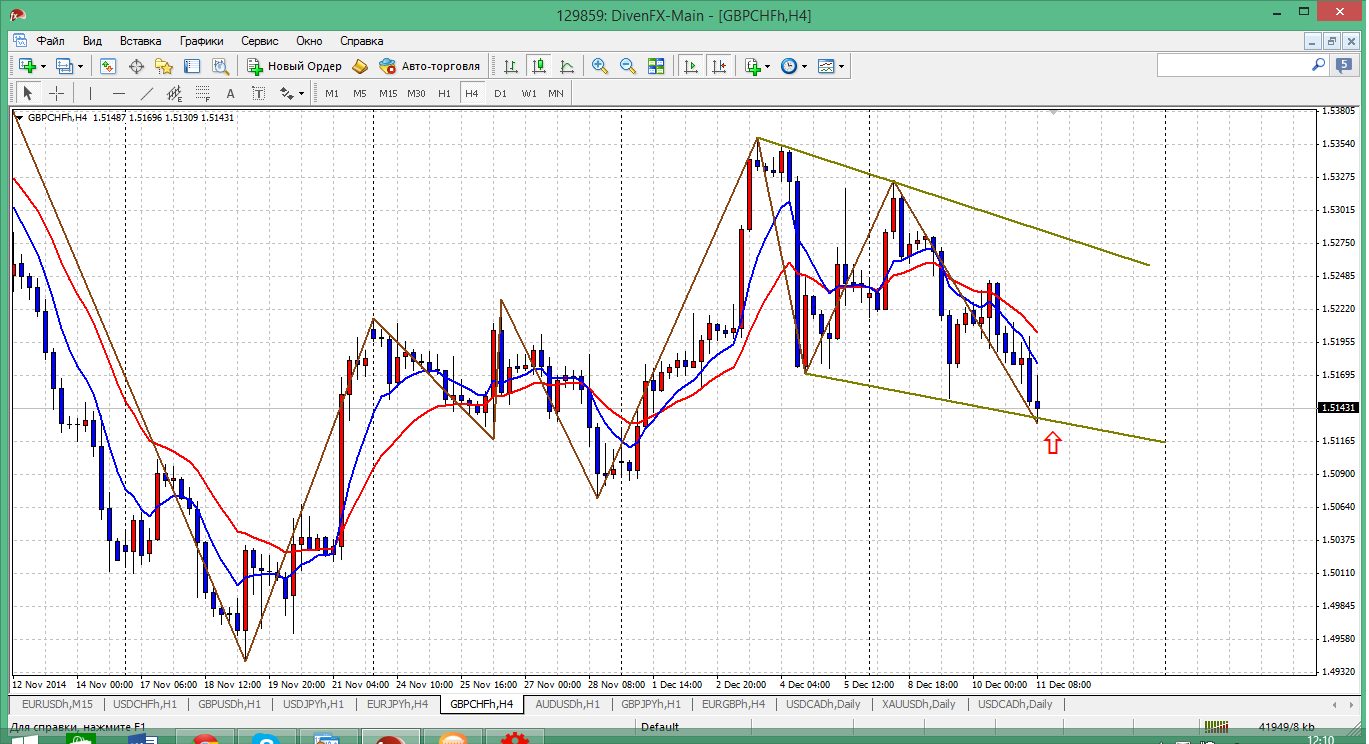
Task: Click the 1.51431 price label on axis
Action: point(1337,408)
